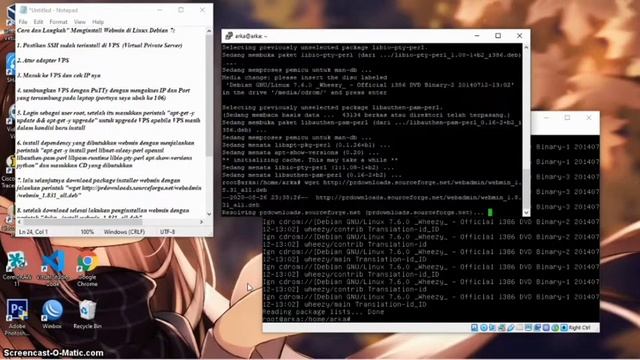This screenshot has height=360, width=640.
Task: Click Notepad horizontal scrollbar right arrow
Action: [x=201, y=222]
